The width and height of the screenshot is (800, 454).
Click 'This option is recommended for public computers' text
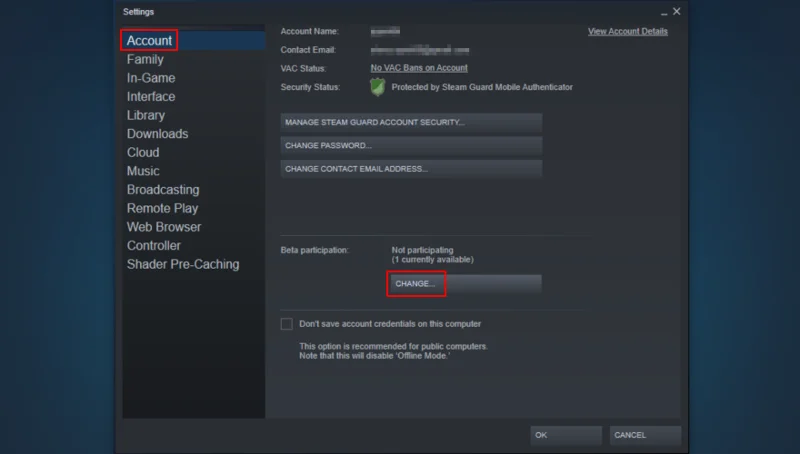pos(393,346)
